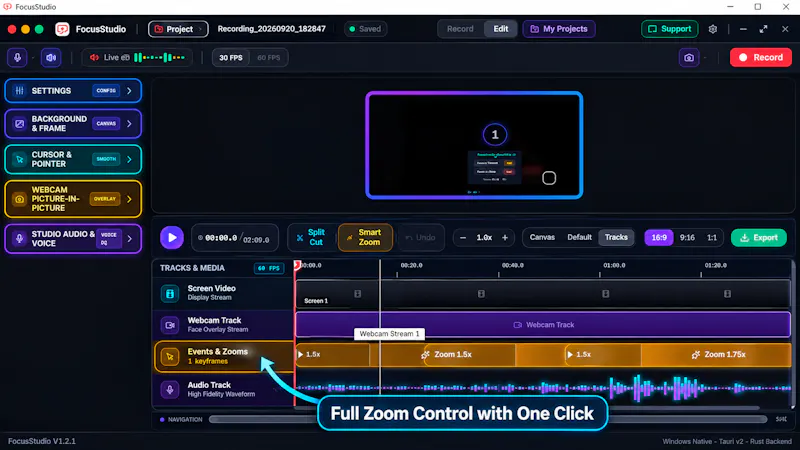Select the Zoom 1.75x event clip

[x=716, y=355]
